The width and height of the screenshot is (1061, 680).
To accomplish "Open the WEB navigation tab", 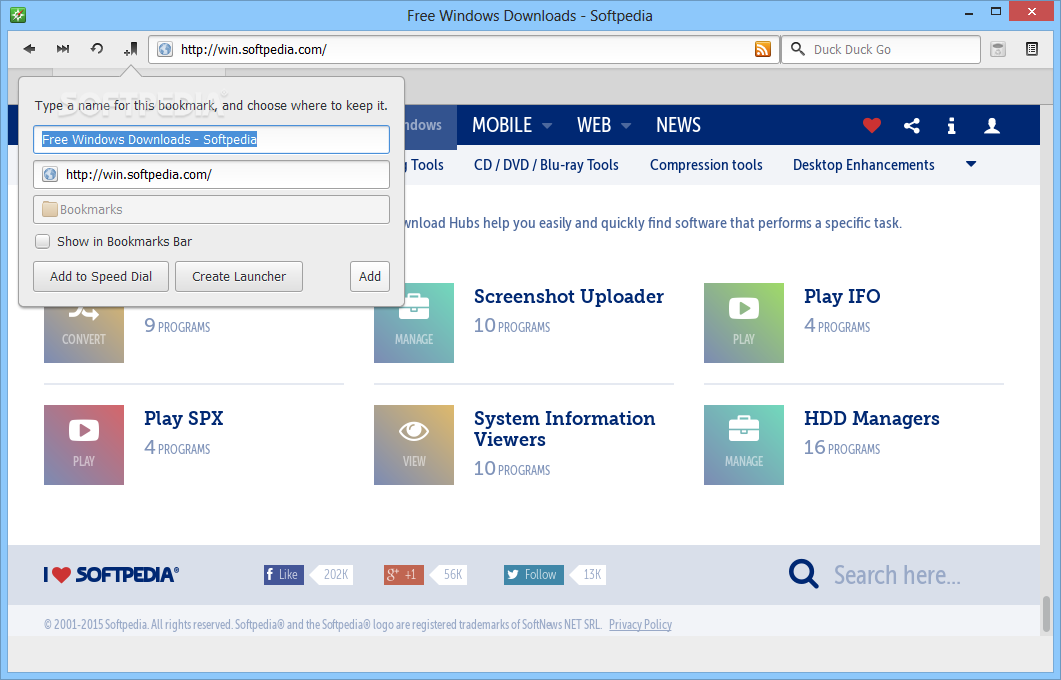I will click(x=594, y=125).
